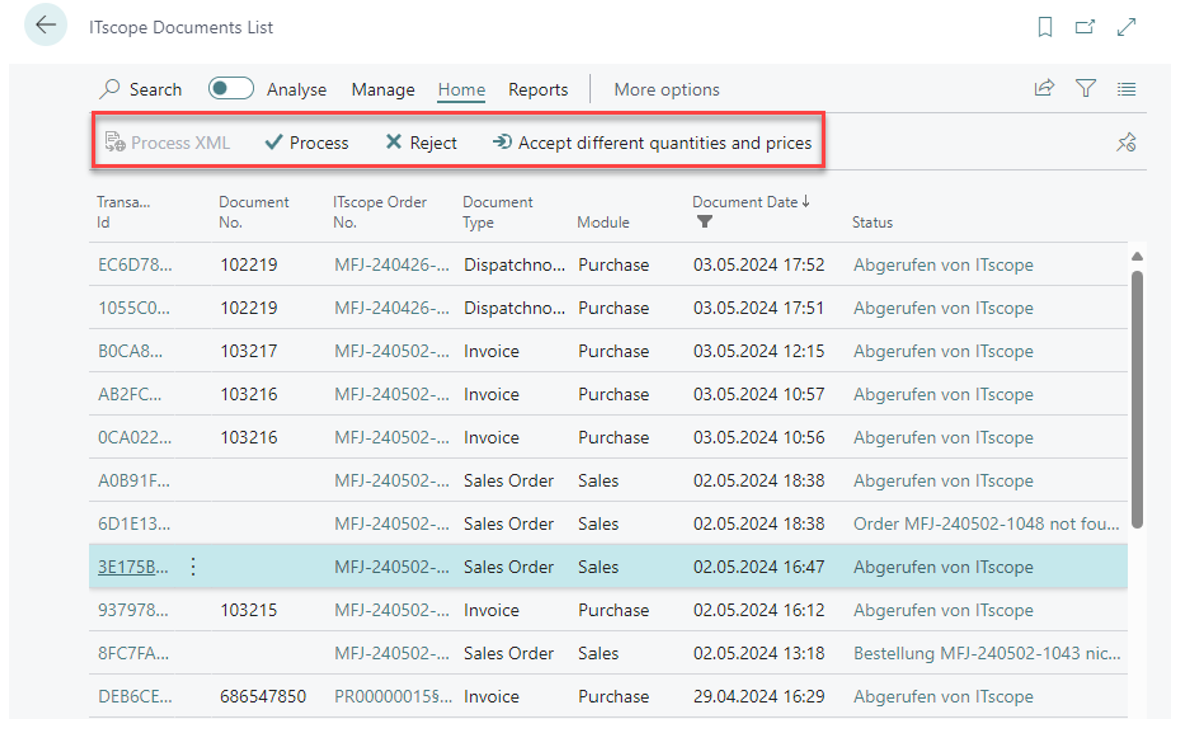Open Search in the action bar

tap(141, 89)
